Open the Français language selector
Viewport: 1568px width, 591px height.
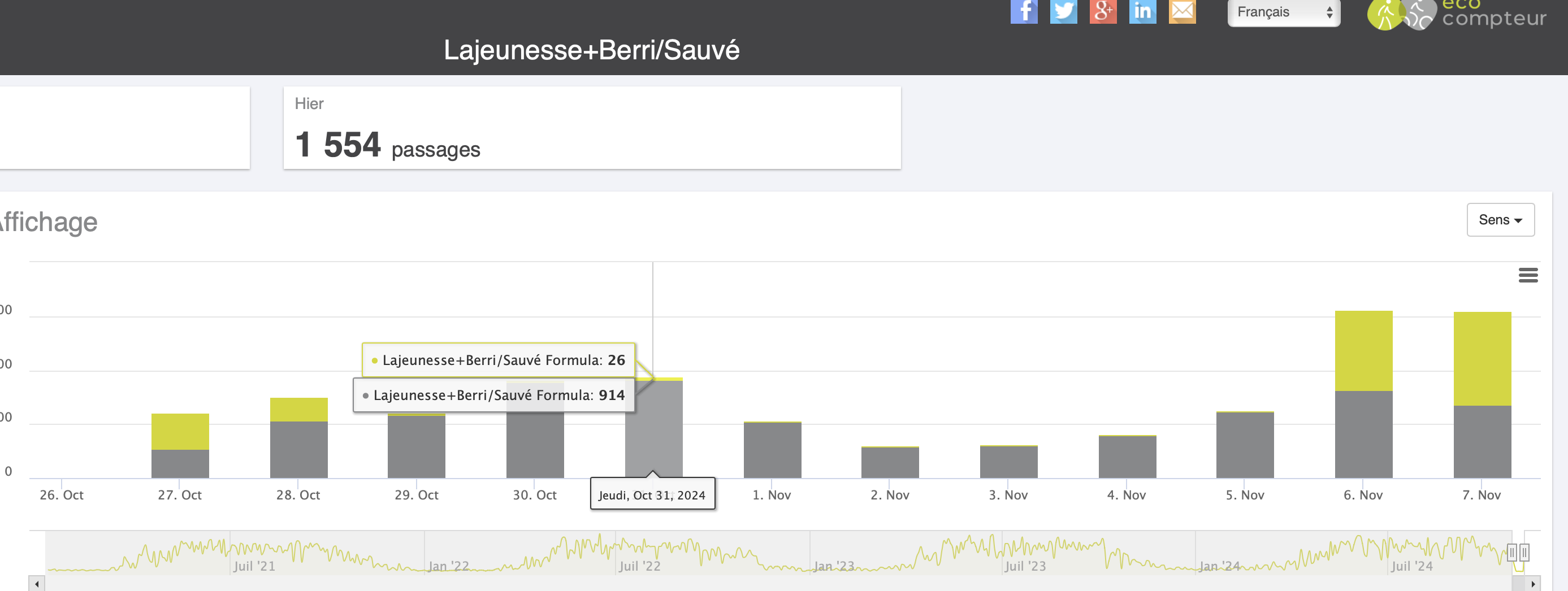tap(1283, 13)
